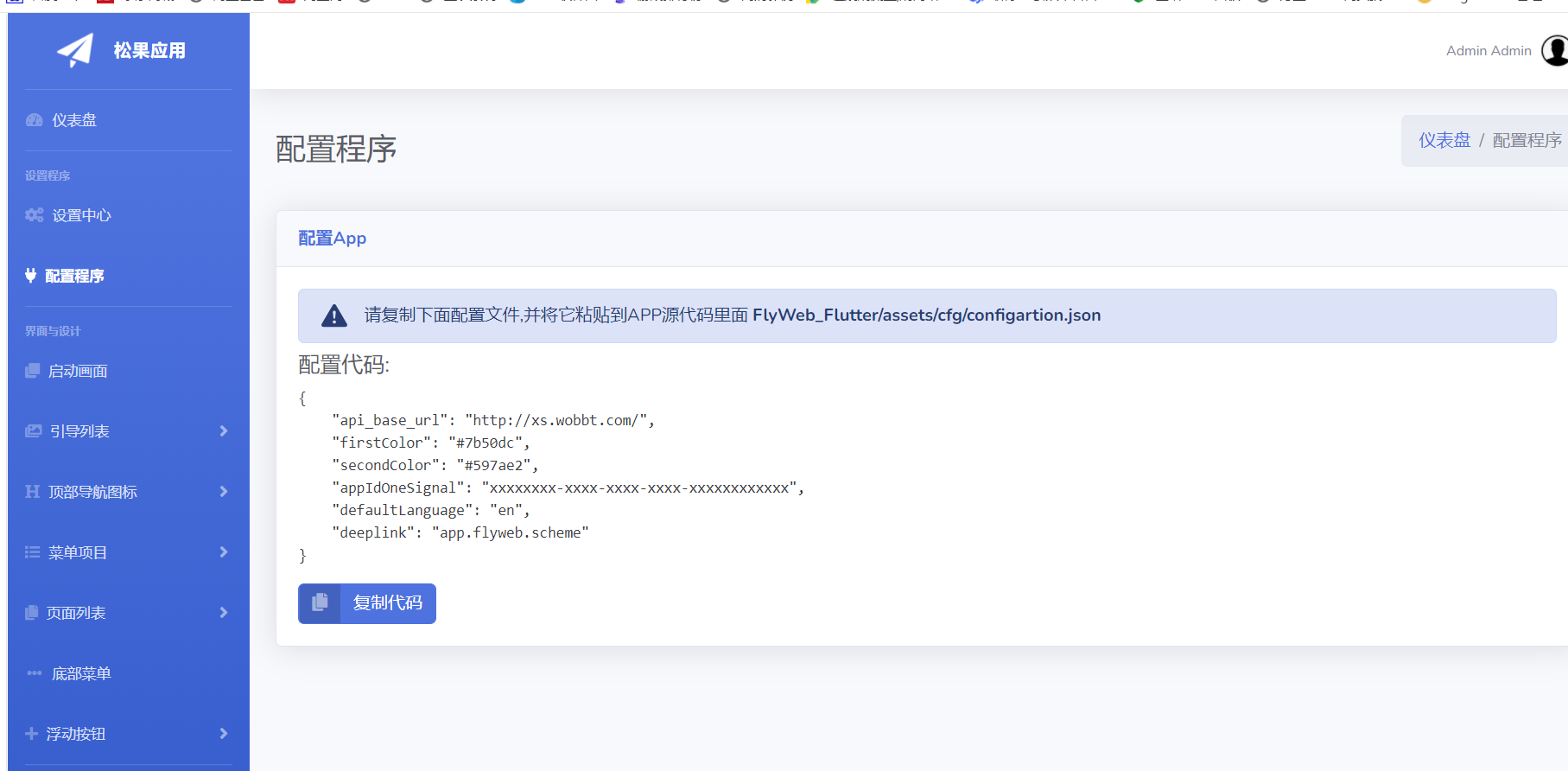The width and height of the screenshot is (1568, 771).
Task: Click the gears icon beside 设置中心
Action: pos(35,215)
